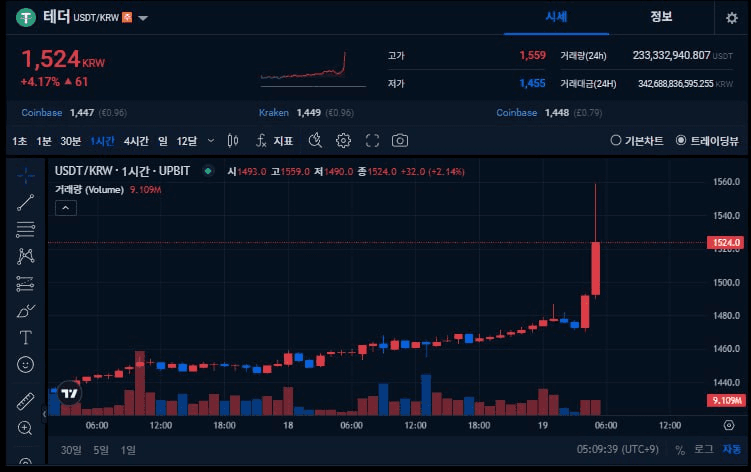
Task: Click the chart timezone clock icon
Action: (x=315, y=140)
